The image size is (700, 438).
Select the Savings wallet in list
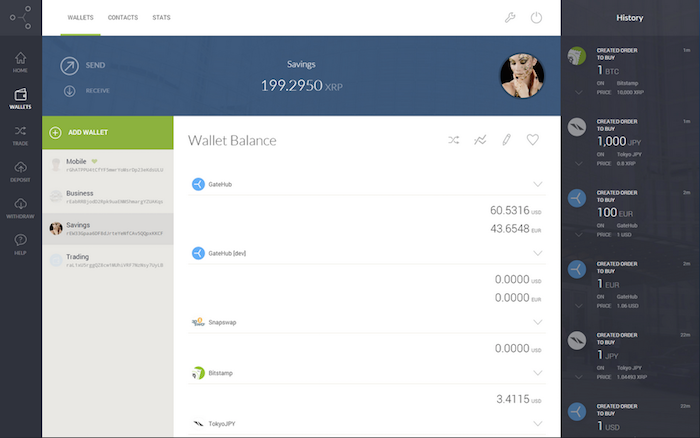(x=108, y=229)
